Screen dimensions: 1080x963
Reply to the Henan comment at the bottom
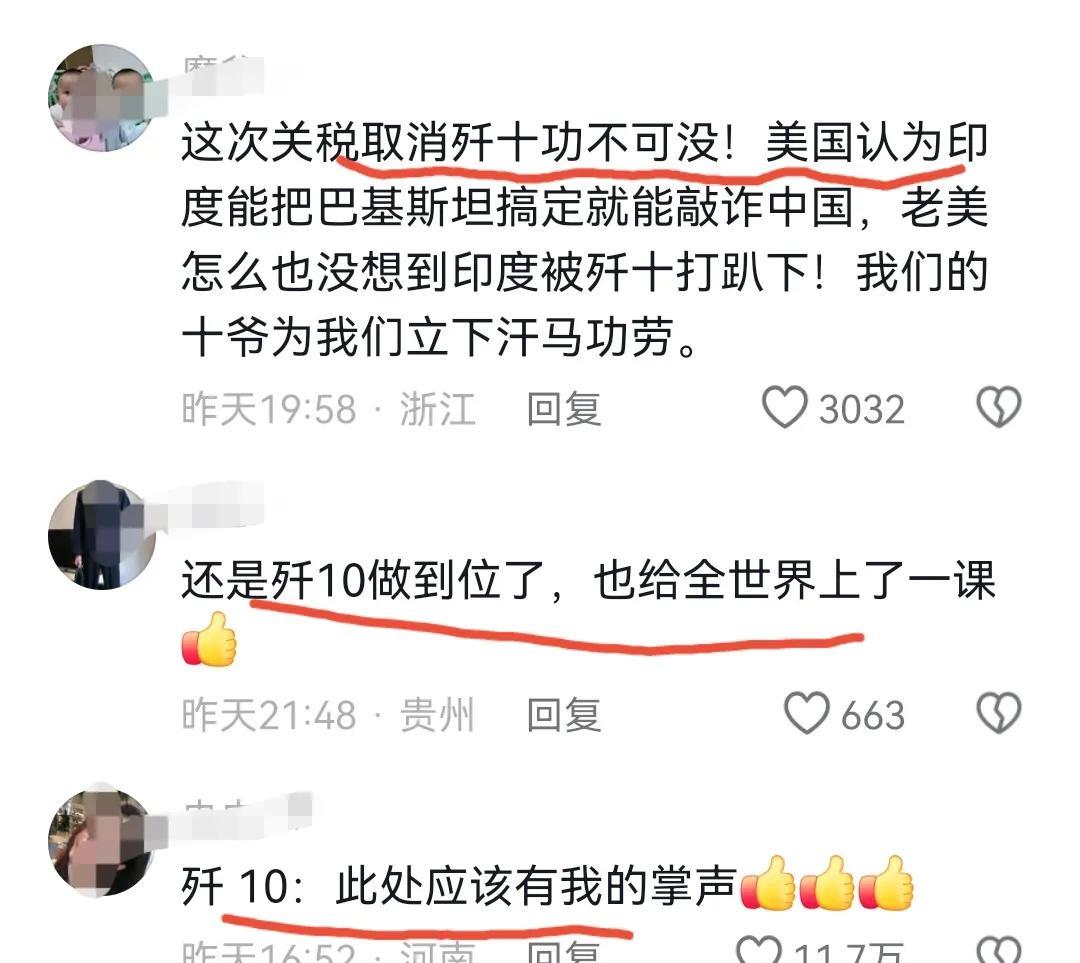coord(563,953)
